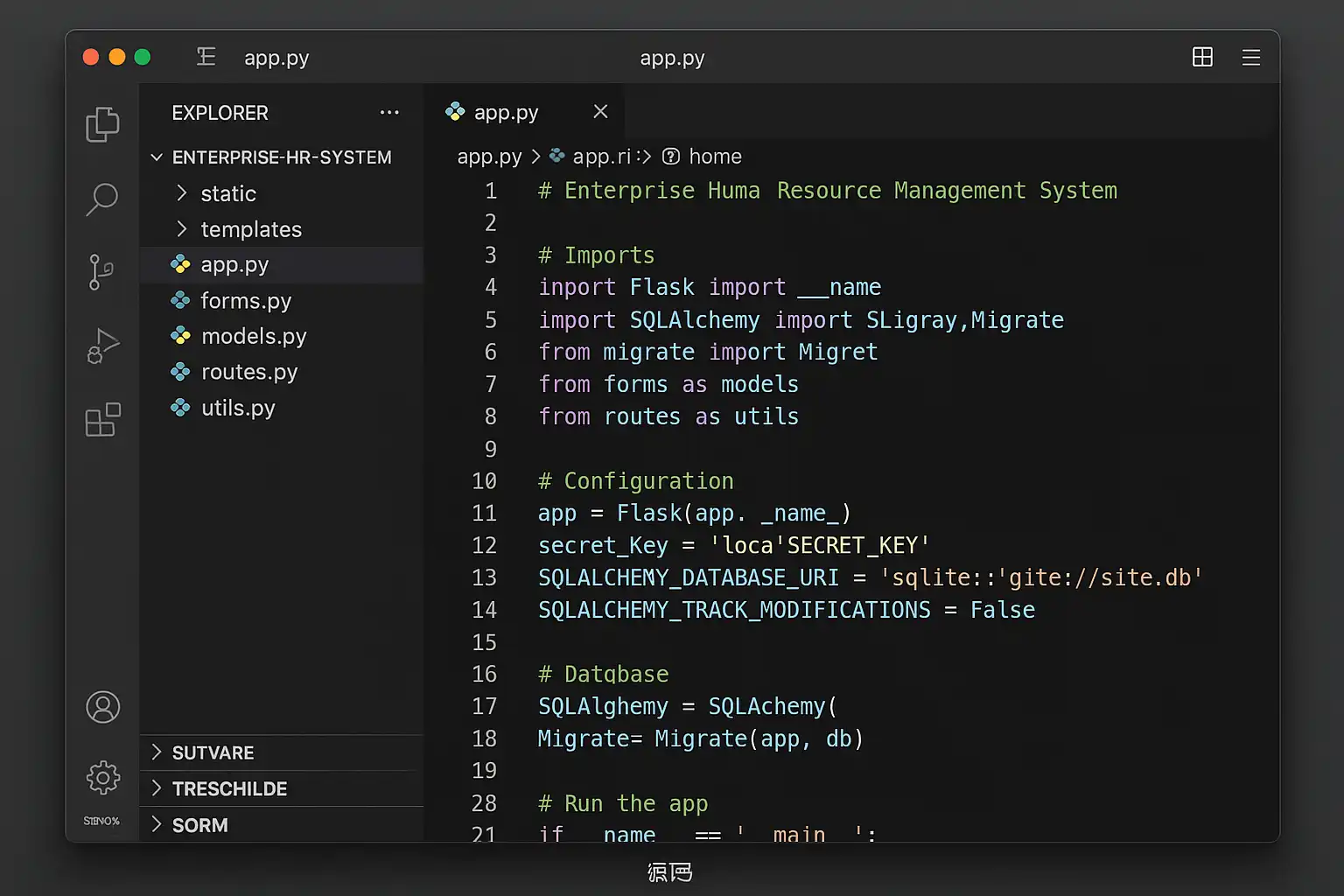The height and width of the screenshot is (896, 1344).
Task: Expand the TRESCHILDE panel section
Action: pyautogui.click(x=229, y=789)
